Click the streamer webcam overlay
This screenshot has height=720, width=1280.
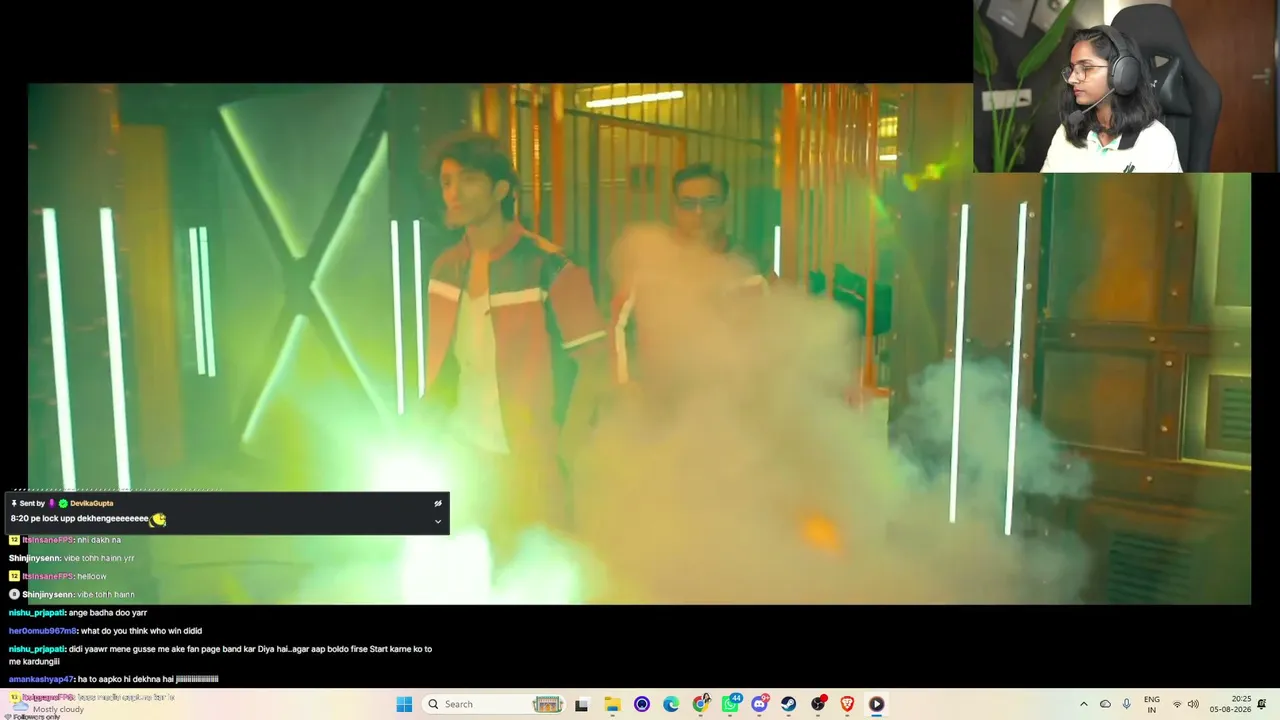coord(1126,86)
